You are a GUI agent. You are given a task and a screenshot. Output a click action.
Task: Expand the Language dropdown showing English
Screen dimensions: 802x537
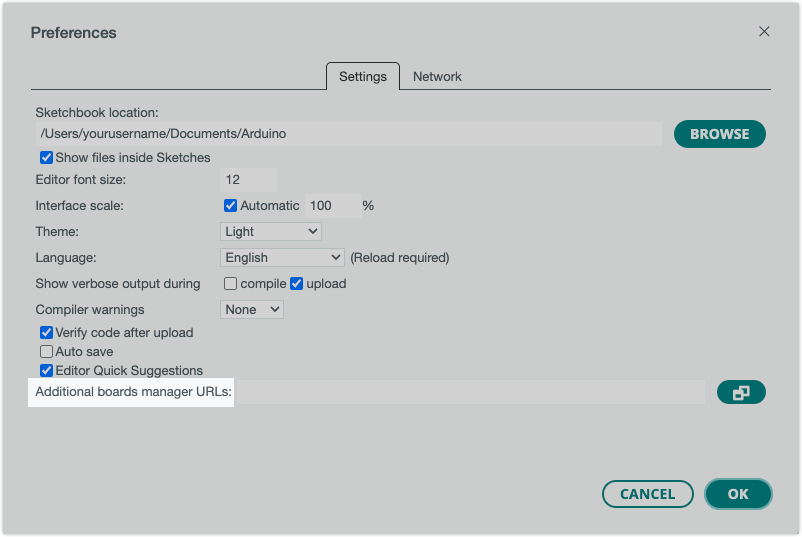pyautogui.click(x=282, y=258)
